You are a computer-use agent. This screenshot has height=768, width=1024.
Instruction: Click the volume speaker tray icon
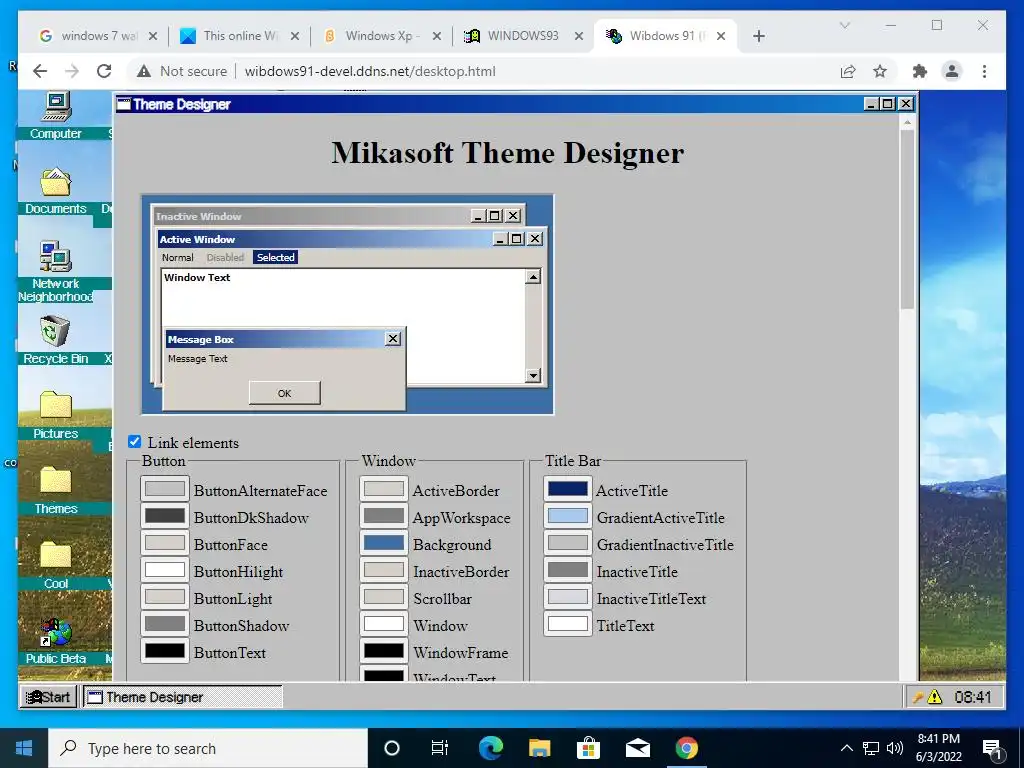895,748
